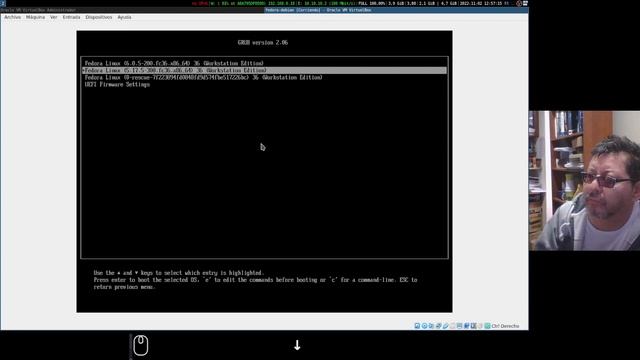Open the Máquina menu
Viewport: 640px width, 360px height.
coord(35,17)
